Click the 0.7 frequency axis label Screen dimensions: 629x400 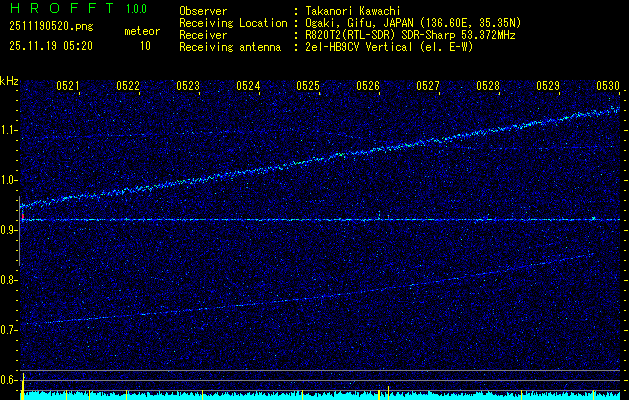click(x=9, y=330)
